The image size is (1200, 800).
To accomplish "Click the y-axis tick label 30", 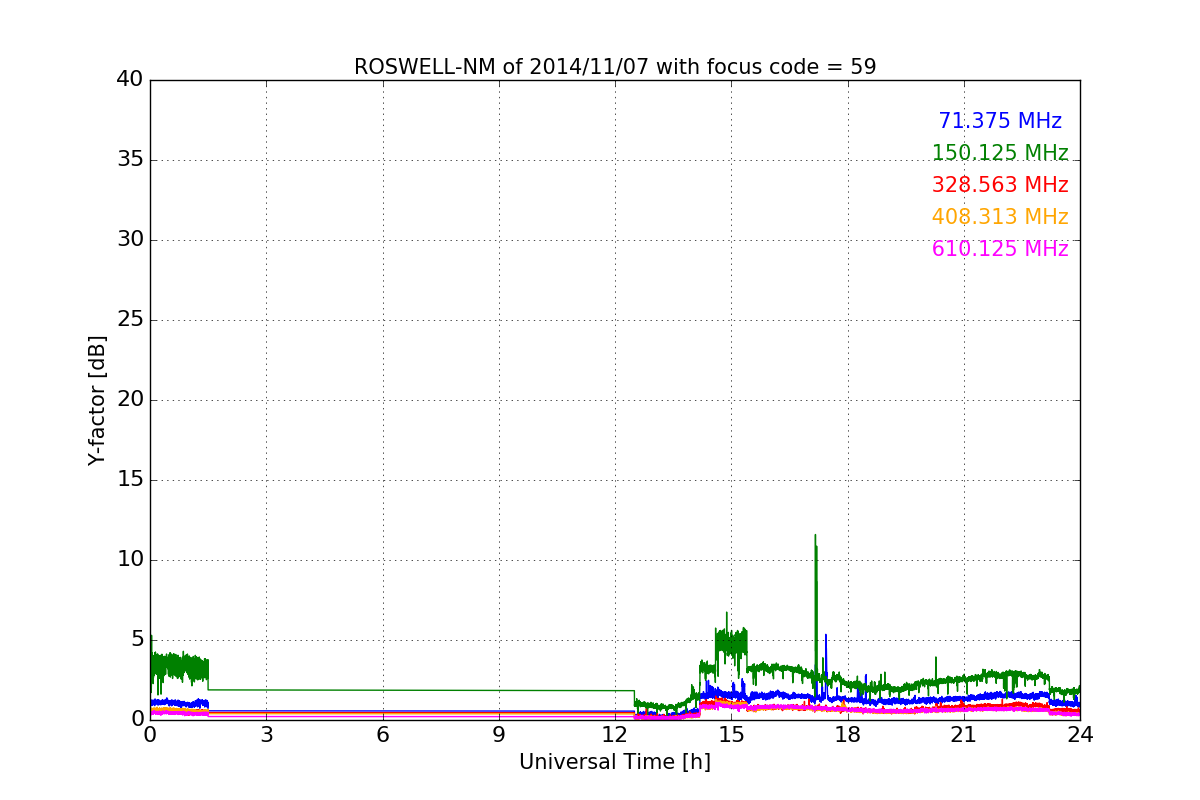I will tap(130, 239).
